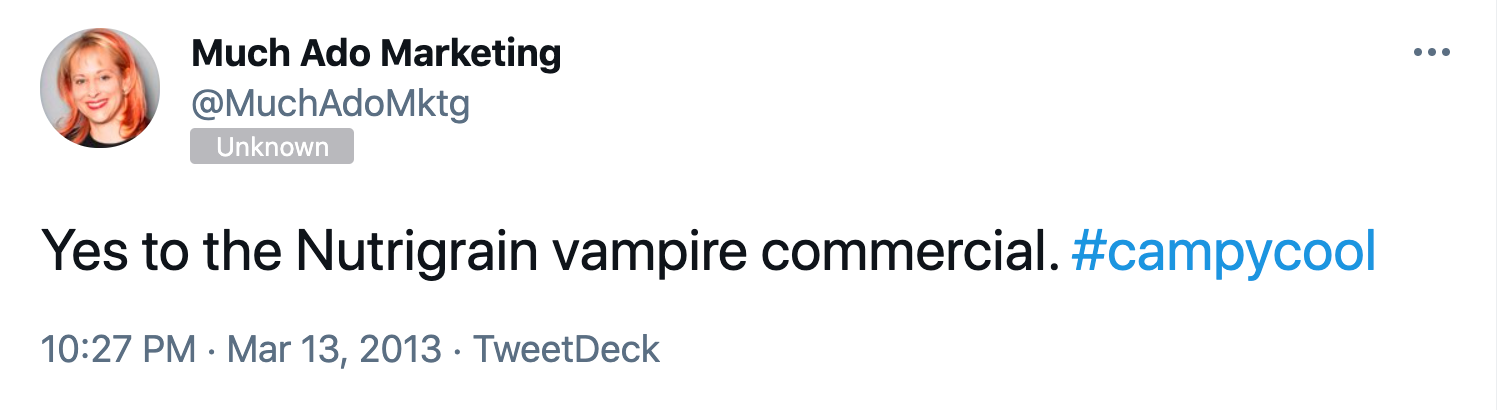Click the year 2013 in the tweet date
Screen dimensions: 1497x410
pyautogui.click(x=399, y=350)
